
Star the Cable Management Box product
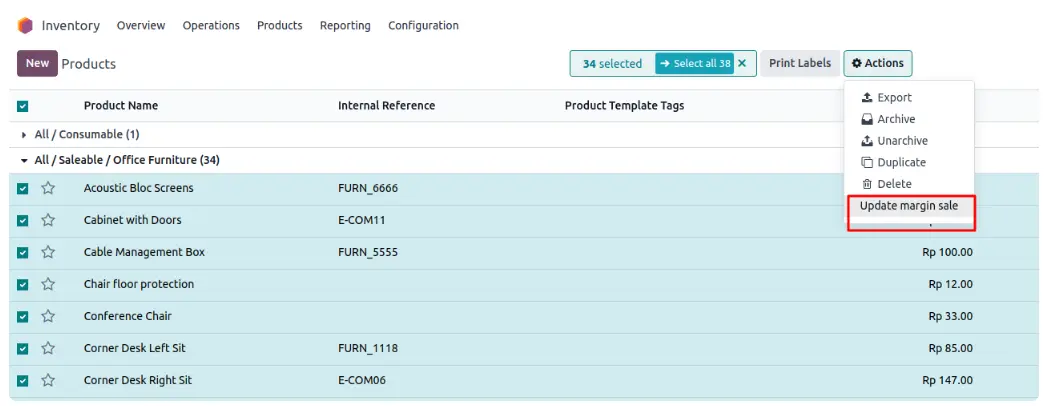coord(48,252)
